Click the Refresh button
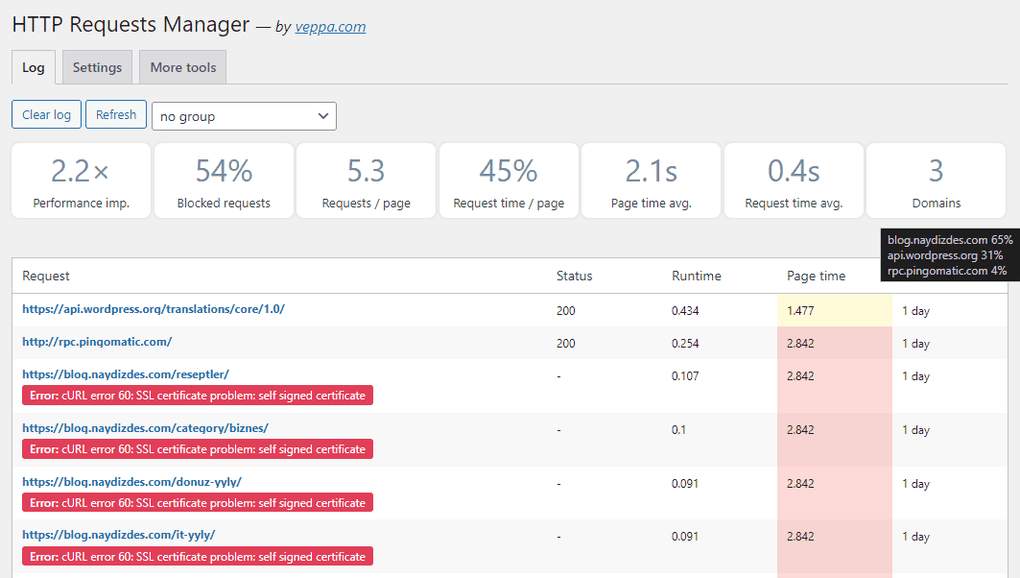Image resolution: width=1020 pixels, height=578 pixels. [115, 114]
